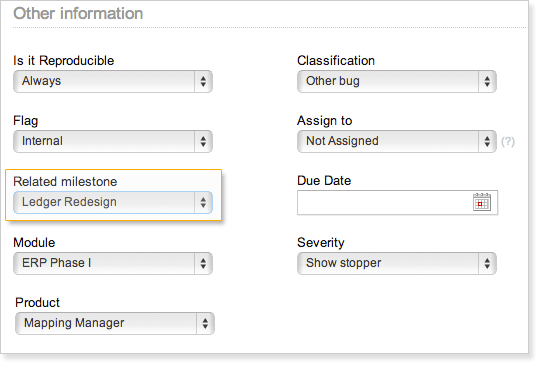Image resolution: width=538 pixels, height=367 pixels.
Task: Open the Is it Reproducible dropdown
Action: pos(113,81)
